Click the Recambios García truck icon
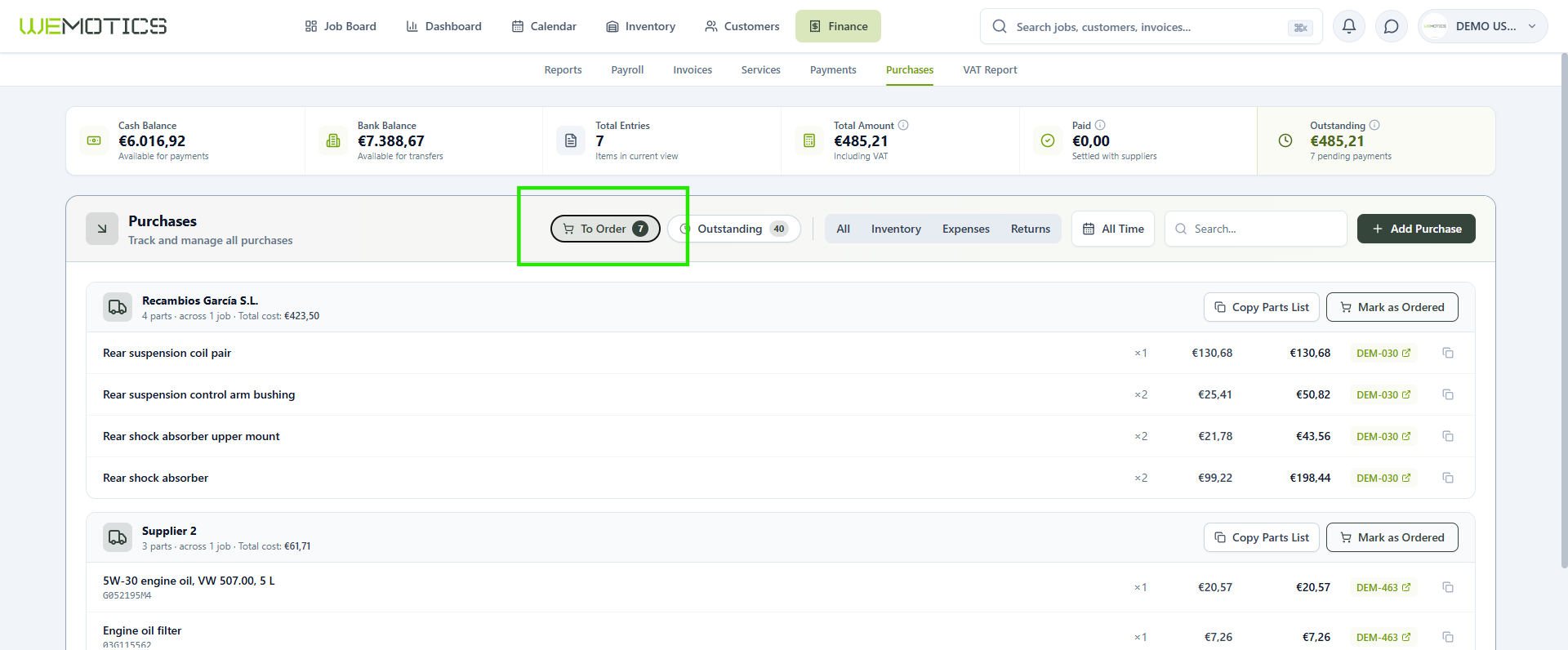 (118, 307)
